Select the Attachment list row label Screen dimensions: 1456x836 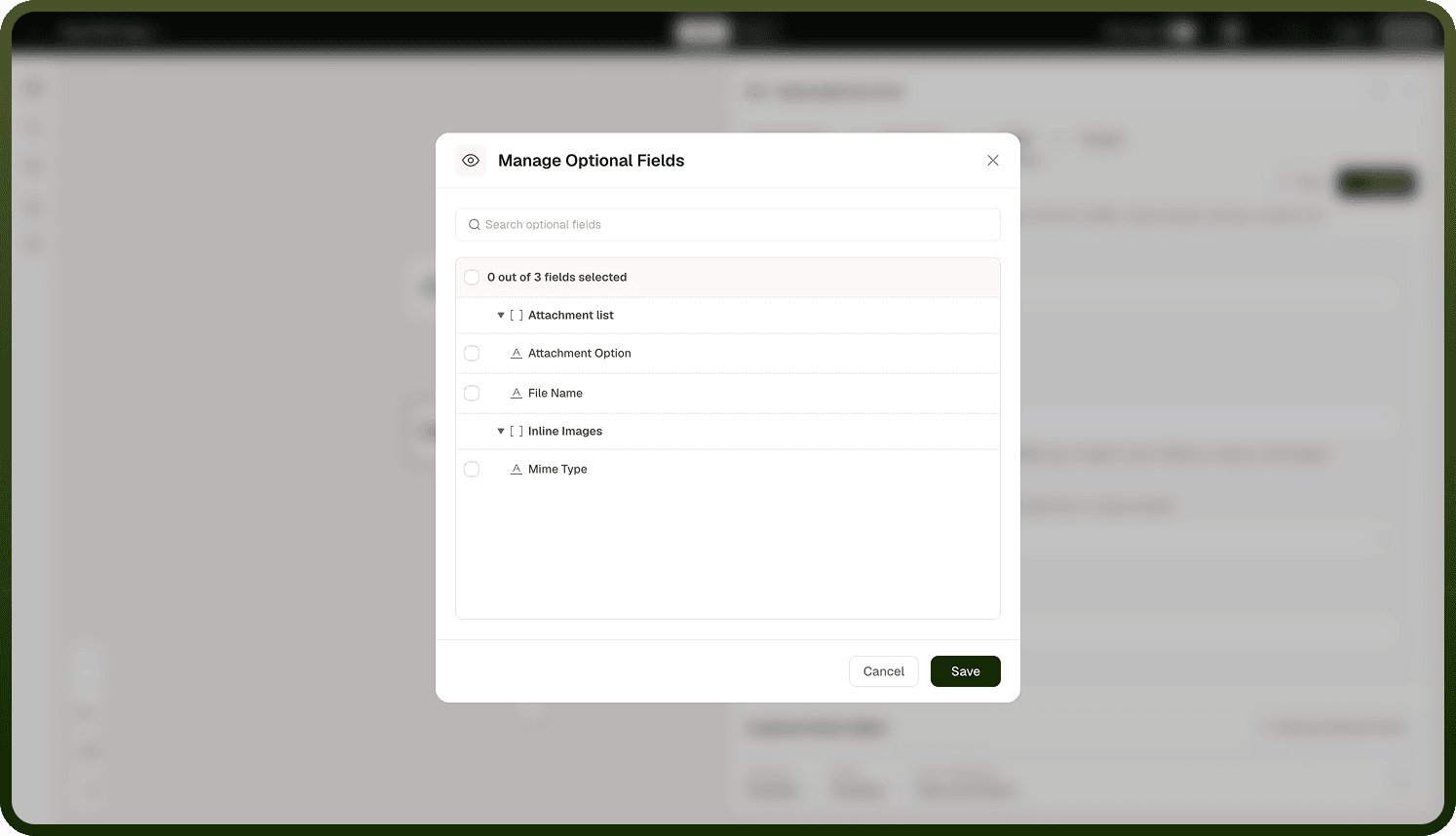(571, 316)
